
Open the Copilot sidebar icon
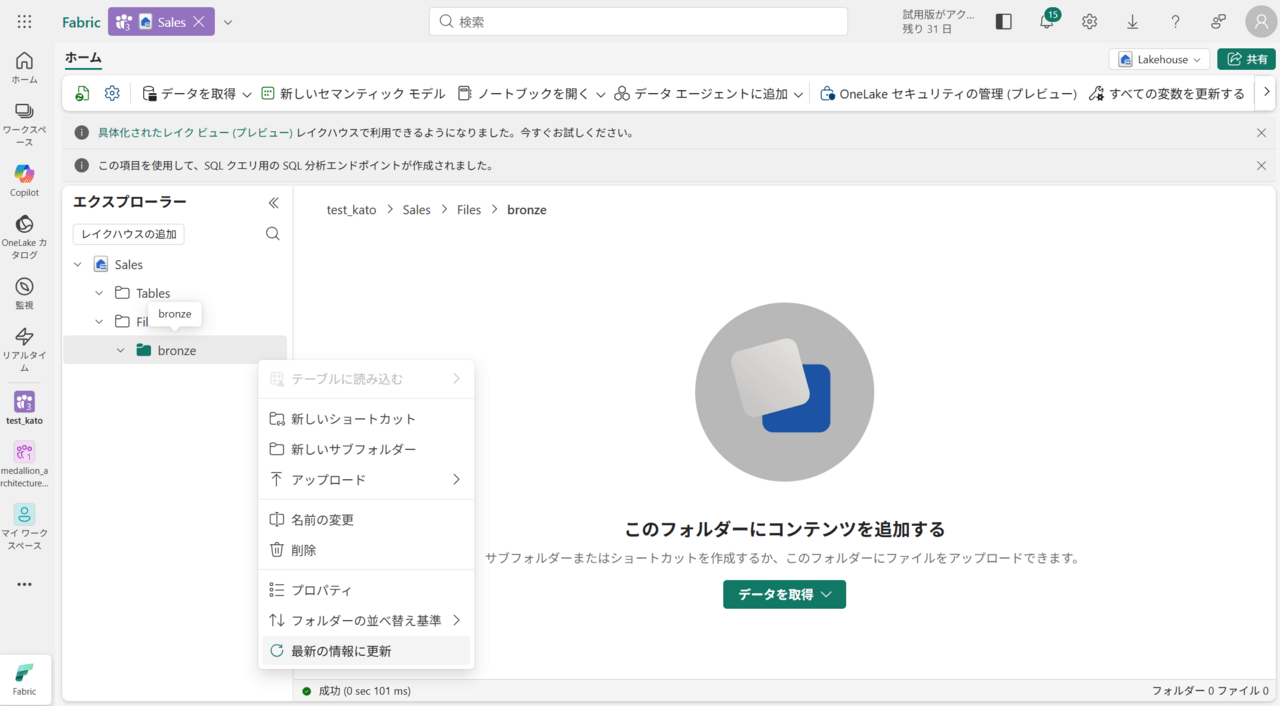tap(24, 175)
